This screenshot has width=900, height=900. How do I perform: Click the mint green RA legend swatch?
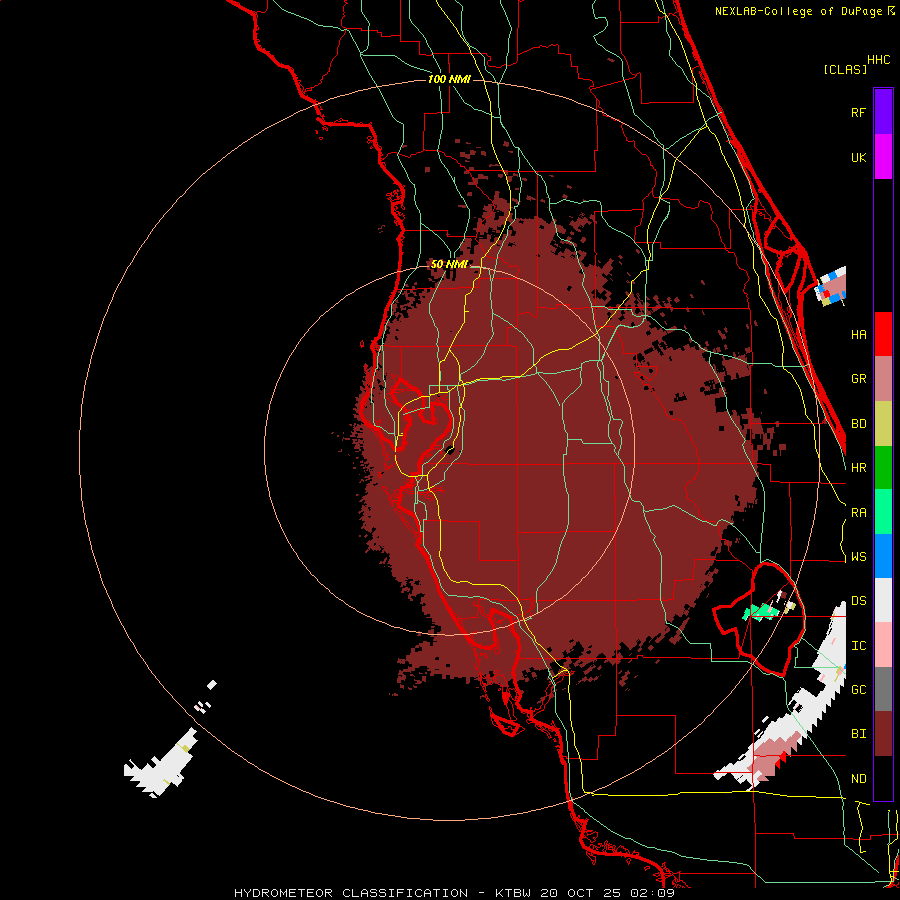[883, 512]
